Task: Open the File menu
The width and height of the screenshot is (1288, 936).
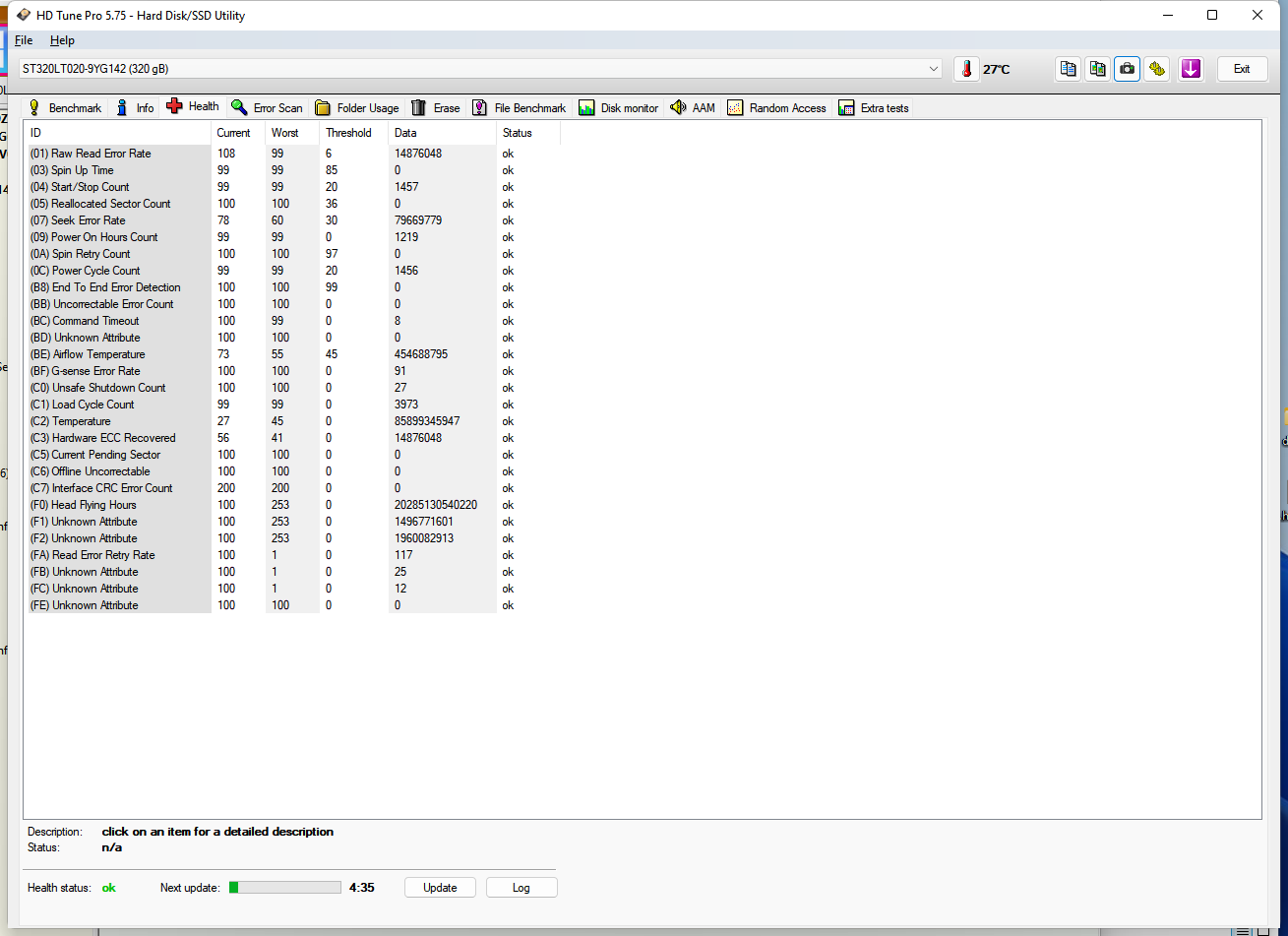Action: [24, 40]
